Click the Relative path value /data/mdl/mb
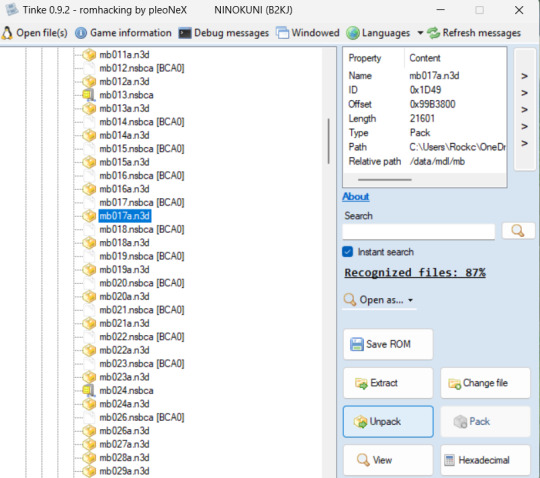The height and width of the screenshot is (478, 540). click(x=437, y=161)
